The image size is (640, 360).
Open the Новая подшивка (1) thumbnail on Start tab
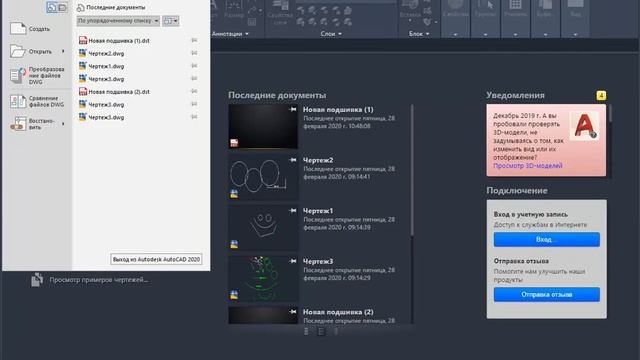[x=263, y=127]
